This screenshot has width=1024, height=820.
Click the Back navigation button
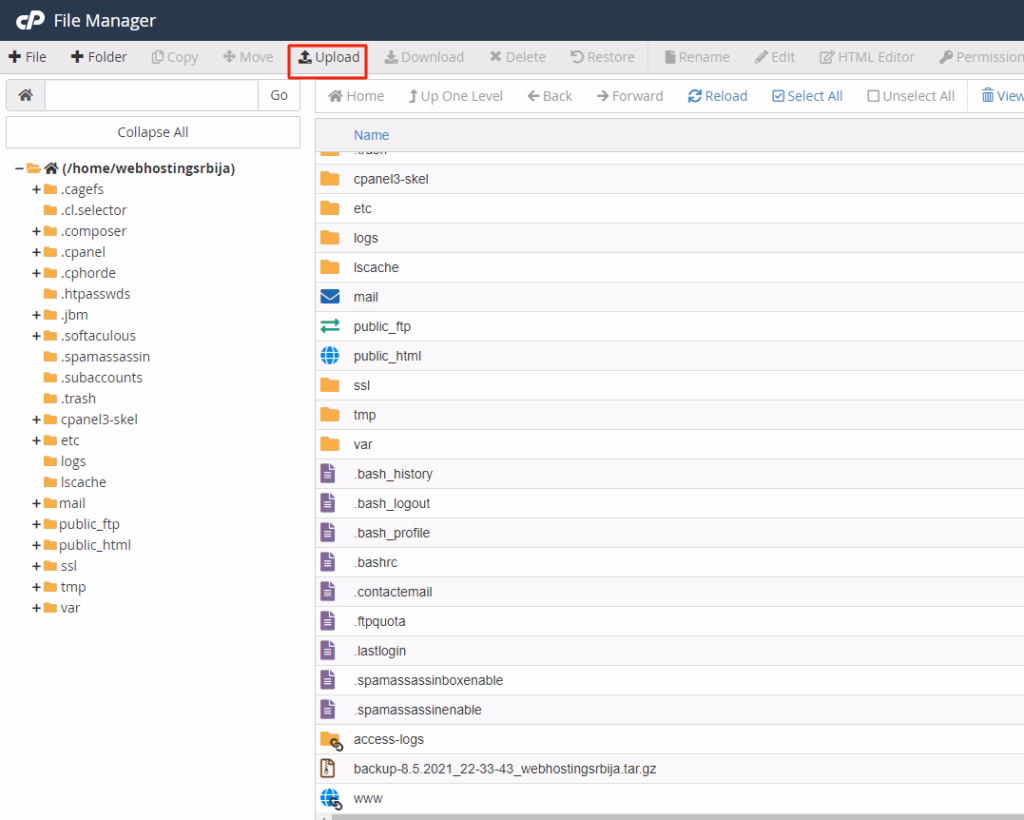[x=550, y=96]
